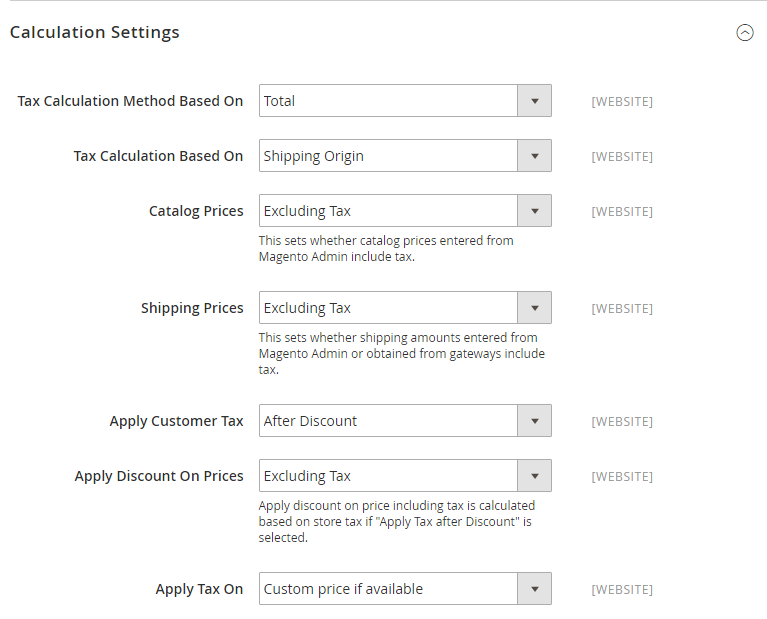Click [WEBSITE] scope beside Tax Calculation Method
Viewport: 767px width, 619px height.
622,101
